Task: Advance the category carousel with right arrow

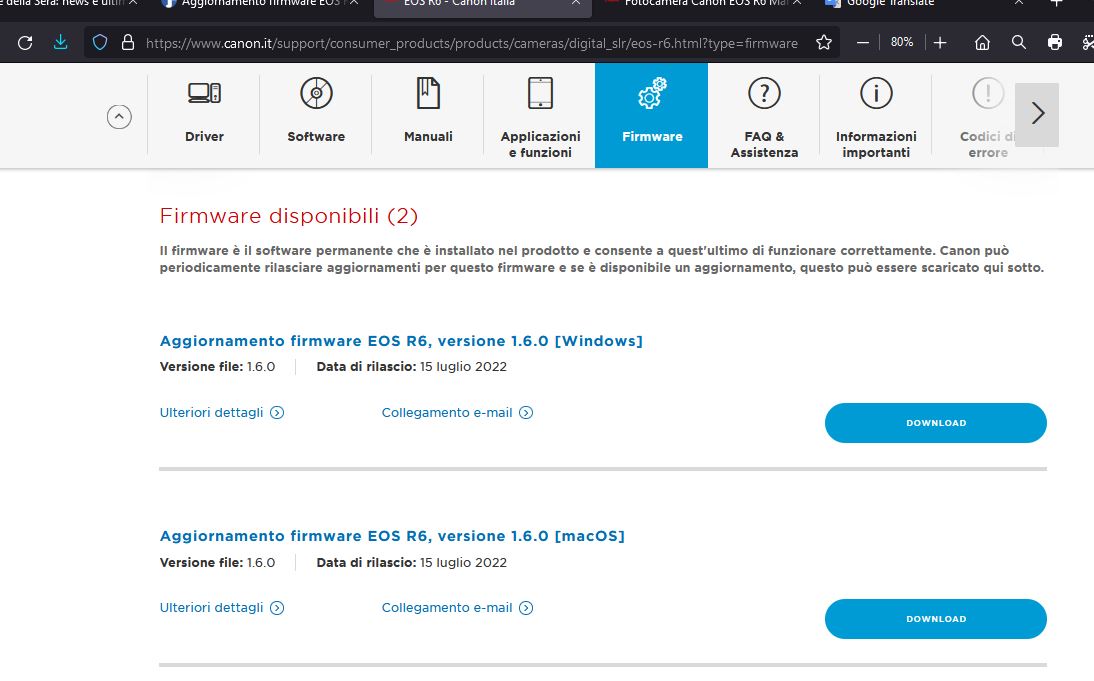Action: [1037, 114]
